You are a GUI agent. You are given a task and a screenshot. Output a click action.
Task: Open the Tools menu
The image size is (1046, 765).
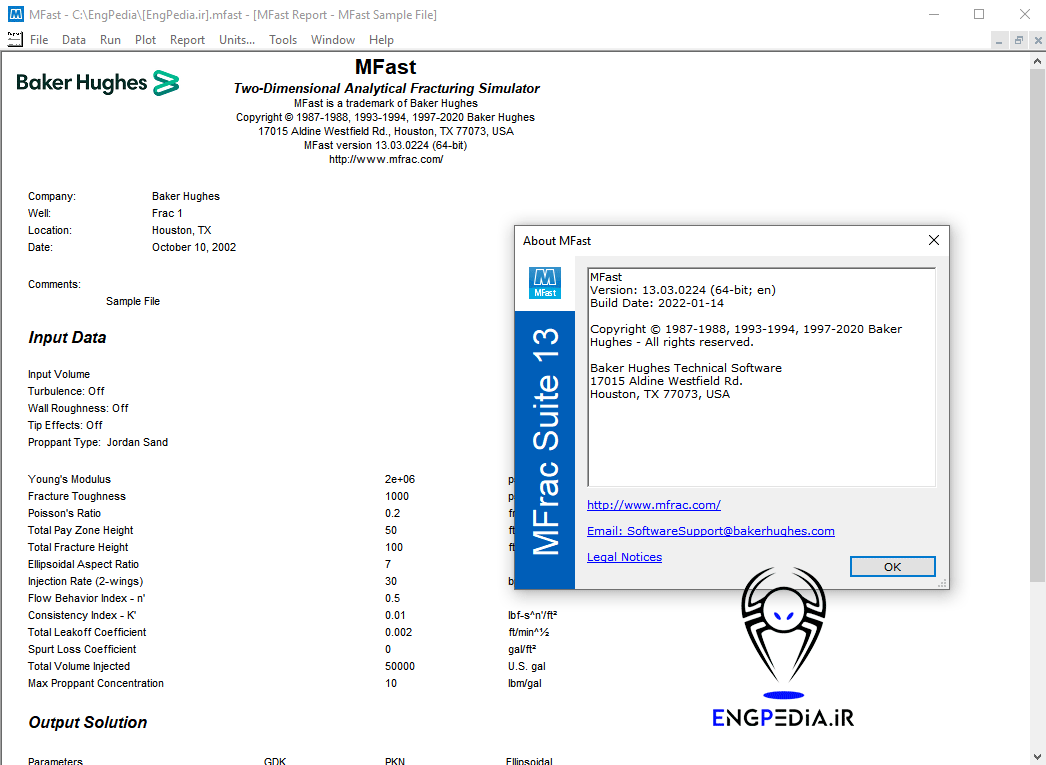coord(283,40)
